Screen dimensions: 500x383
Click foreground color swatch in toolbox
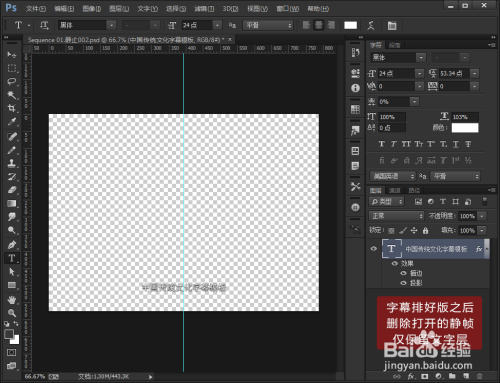9,334
